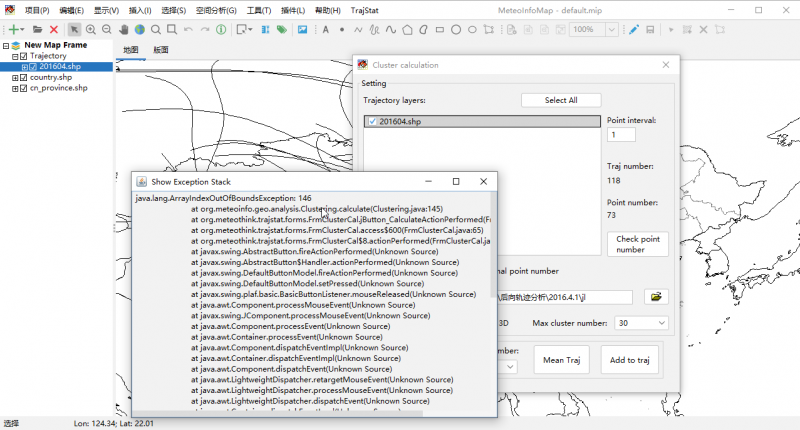Click the red Remove layer X icon

pos(54,30)
